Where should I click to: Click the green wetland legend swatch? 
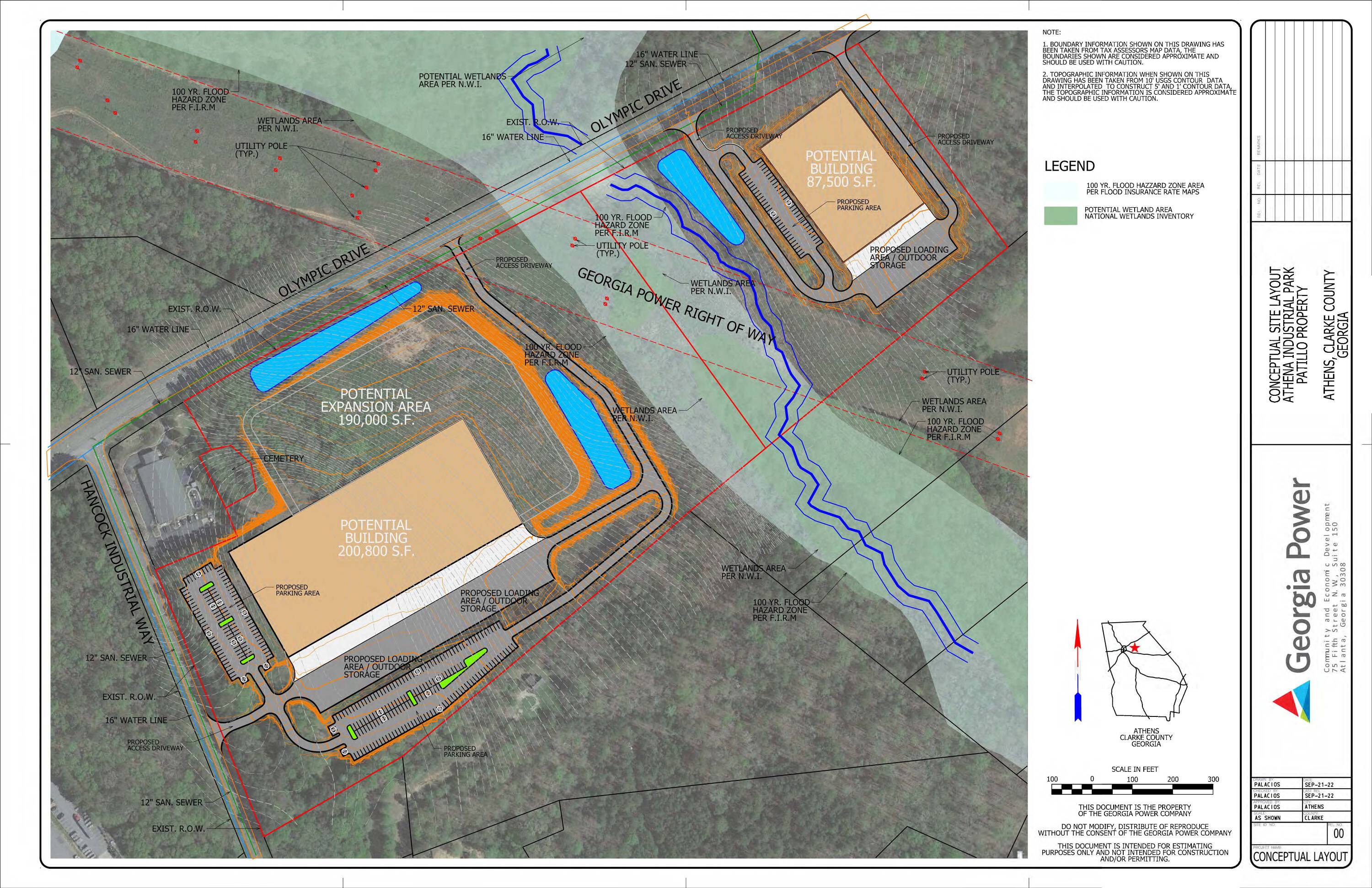pyautogui.click(x=1060, y=215)
